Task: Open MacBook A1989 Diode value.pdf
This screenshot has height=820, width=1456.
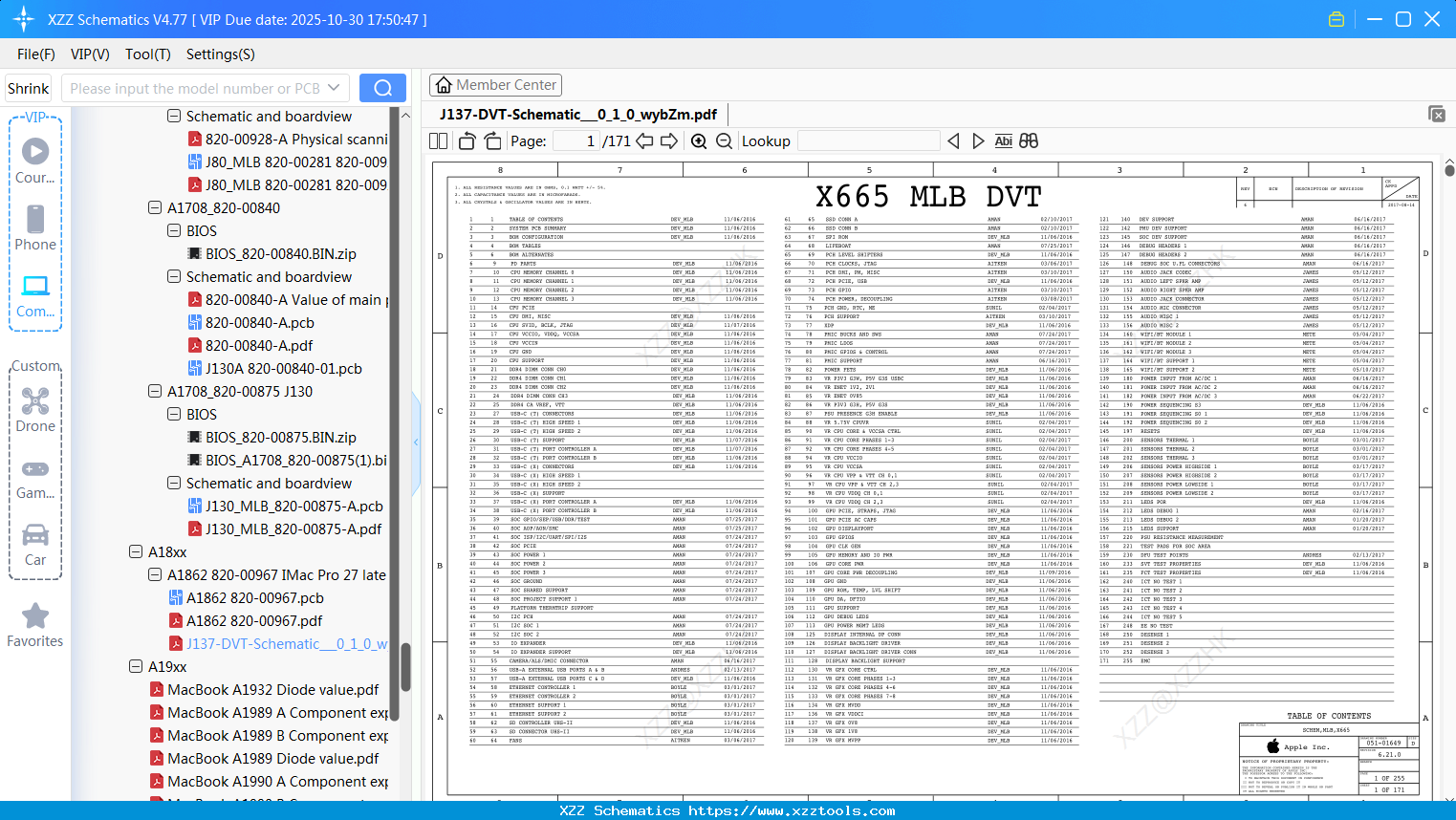Action: [x=264, y=759]
